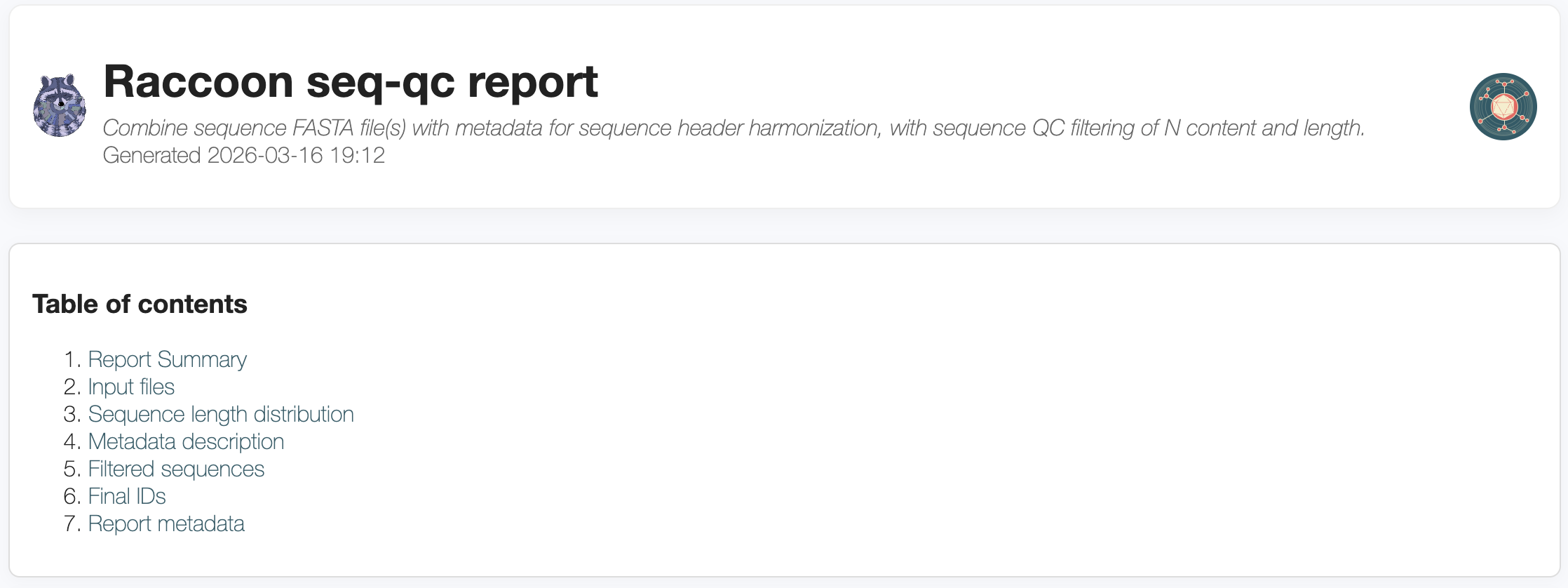The height and width of the screenshot is (588, 1568).
Task: Click list number 4 beside Metadata description
Action: tap(72, 441)
